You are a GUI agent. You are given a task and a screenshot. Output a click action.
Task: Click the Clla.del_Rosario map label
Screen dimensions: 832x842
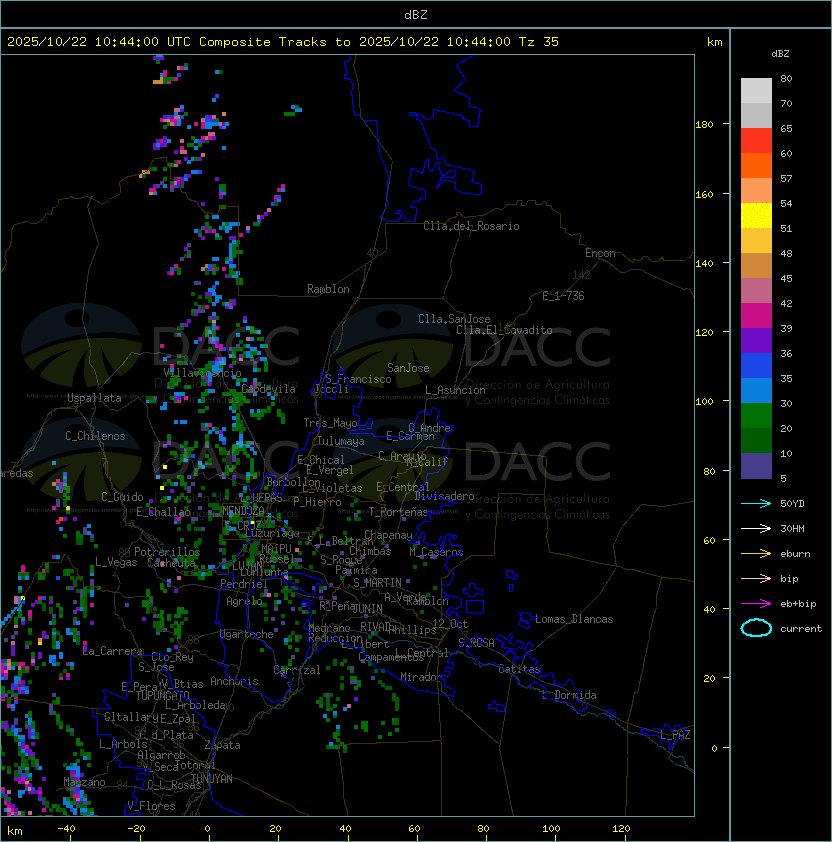click(471, 226)
